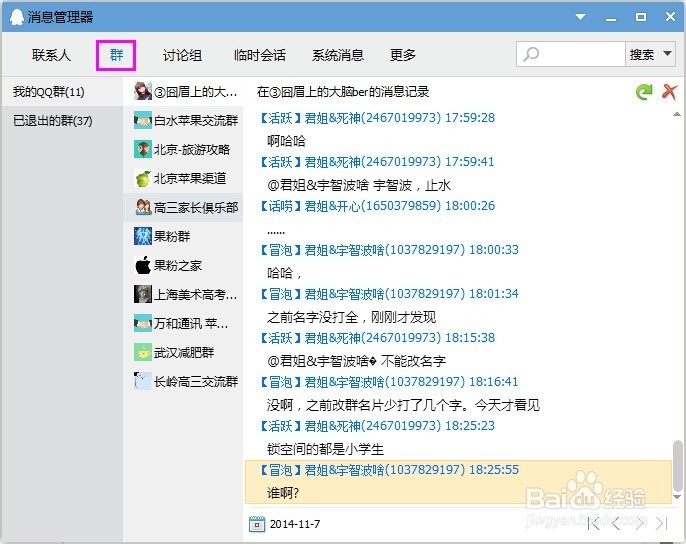Click the date 2014-11-7

click(295, 524)
